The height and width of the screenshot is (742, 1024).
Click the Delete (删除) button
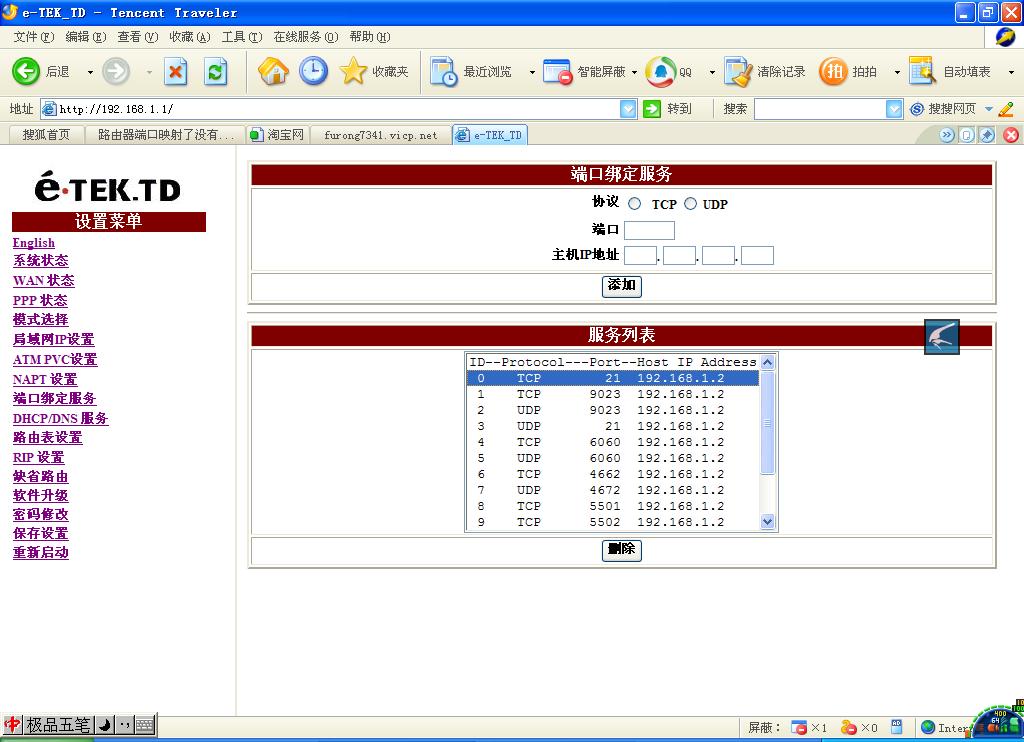pos(622,549)
